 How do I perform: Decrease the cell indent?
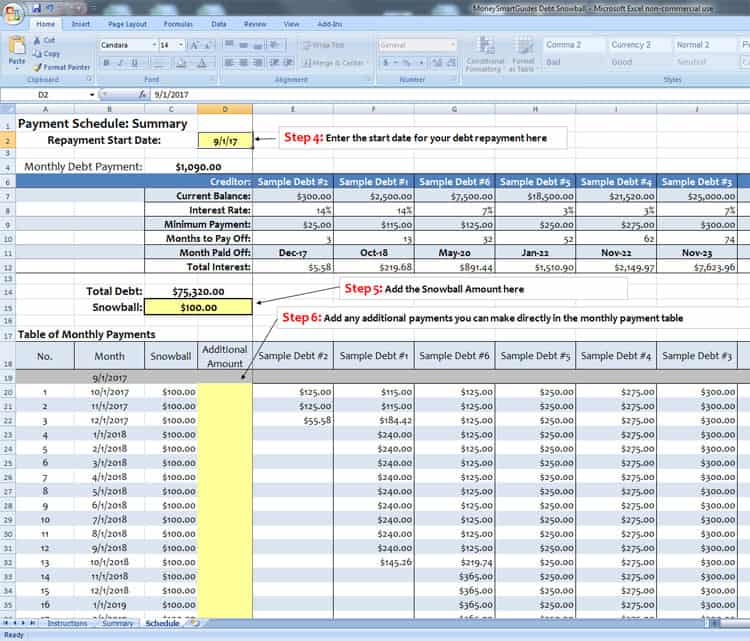(x=274, y=63)
